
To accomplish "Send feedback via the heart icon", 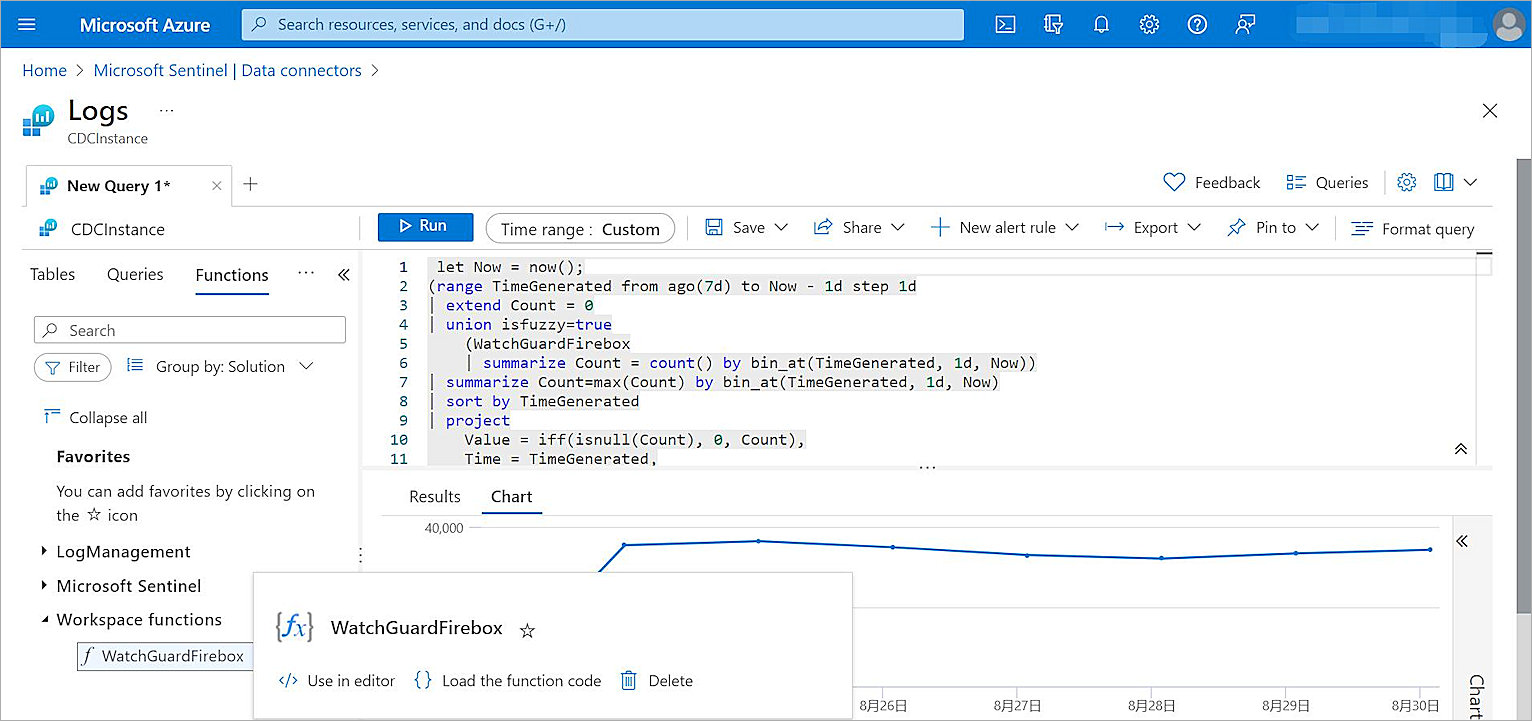I will [x=1211, y=182].
